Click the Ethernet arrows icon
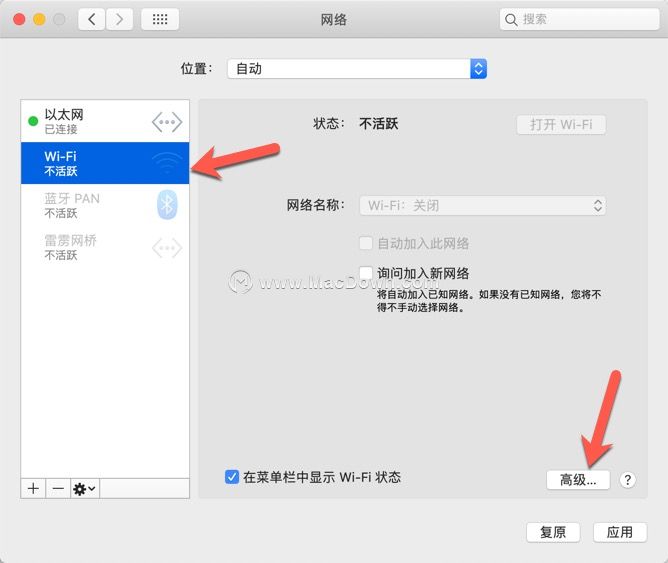The image size is (668, 563). pos(167,122)
